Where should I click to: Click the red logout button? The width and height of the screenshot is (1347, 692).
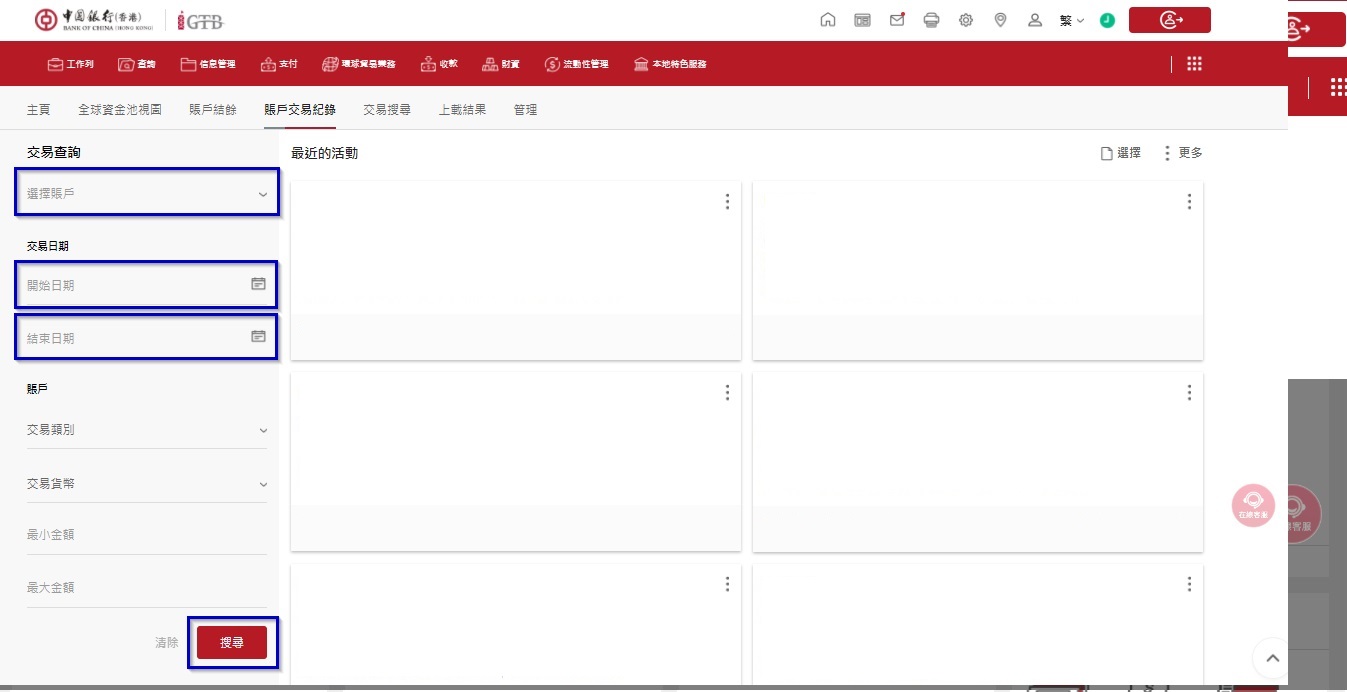[x=1169, y=20]
